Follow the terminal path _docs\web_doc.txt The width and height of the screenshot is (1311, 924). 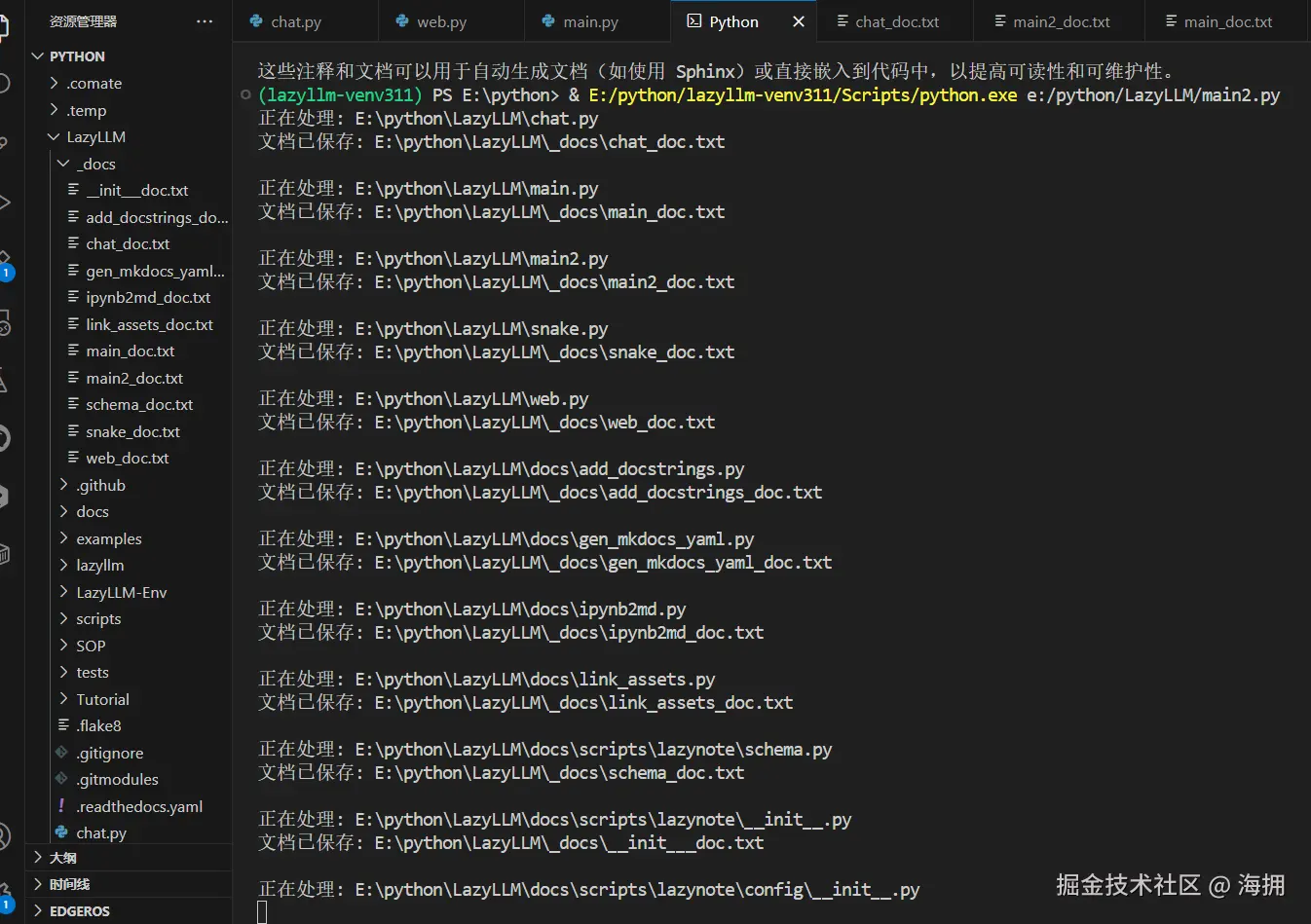544,423
